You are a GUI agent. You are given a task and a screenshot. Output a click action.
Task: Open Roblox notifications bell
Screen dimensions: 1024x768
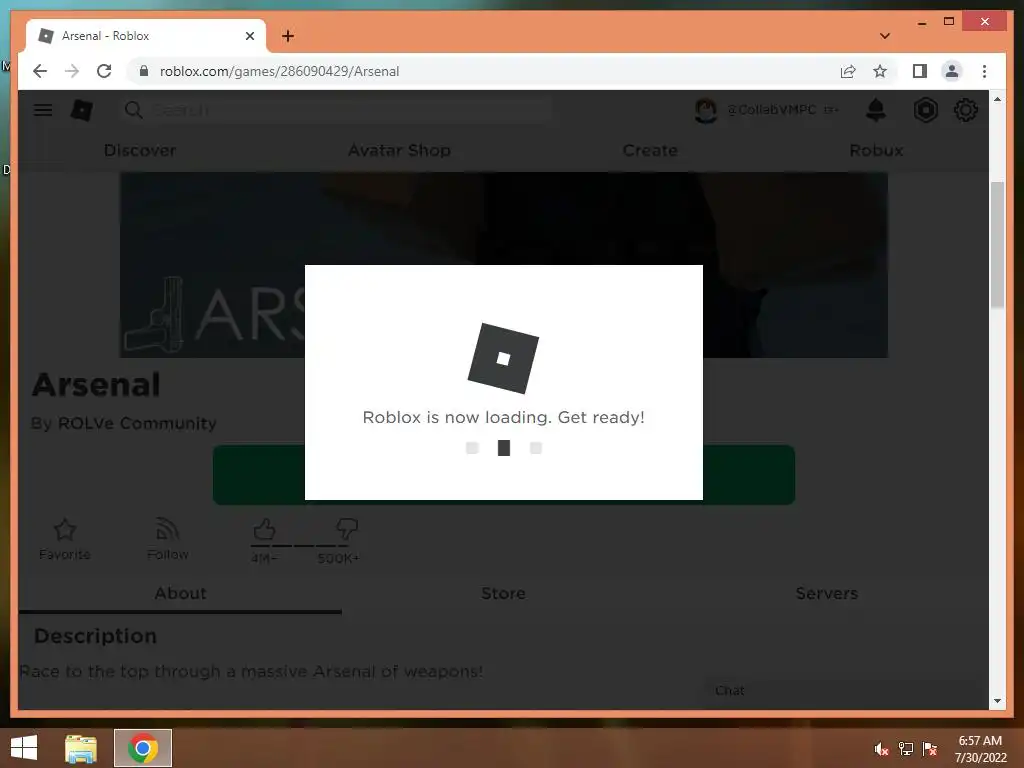coord(876,110)
